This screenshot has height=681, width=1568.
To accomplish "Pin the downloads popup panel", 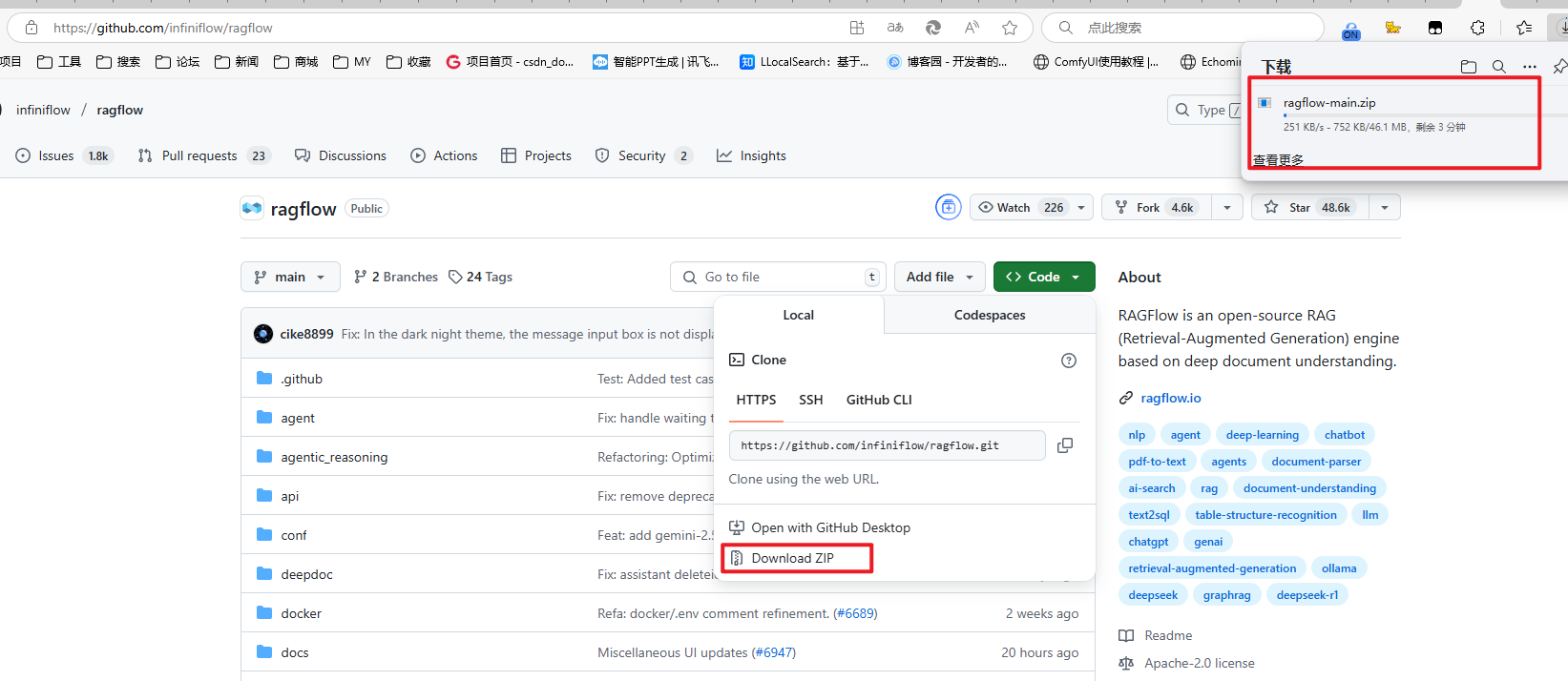I will [1559, 67].
